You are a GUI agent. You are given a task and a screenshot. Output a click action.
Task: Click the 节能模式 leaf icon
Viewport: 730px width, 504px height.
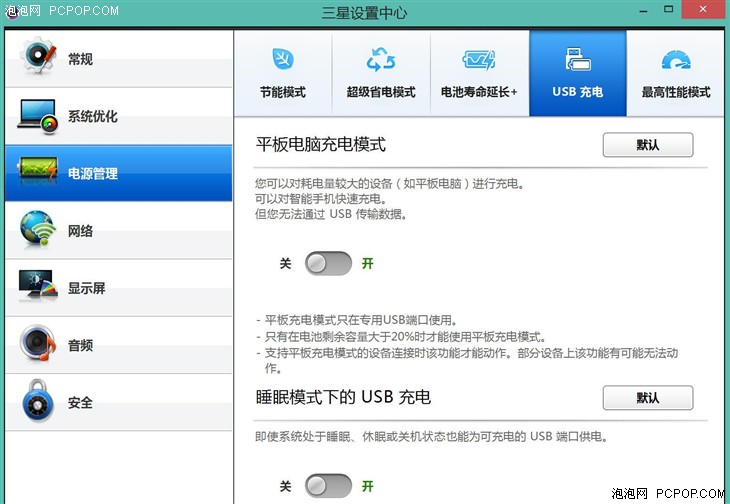(x=283, y=59)
